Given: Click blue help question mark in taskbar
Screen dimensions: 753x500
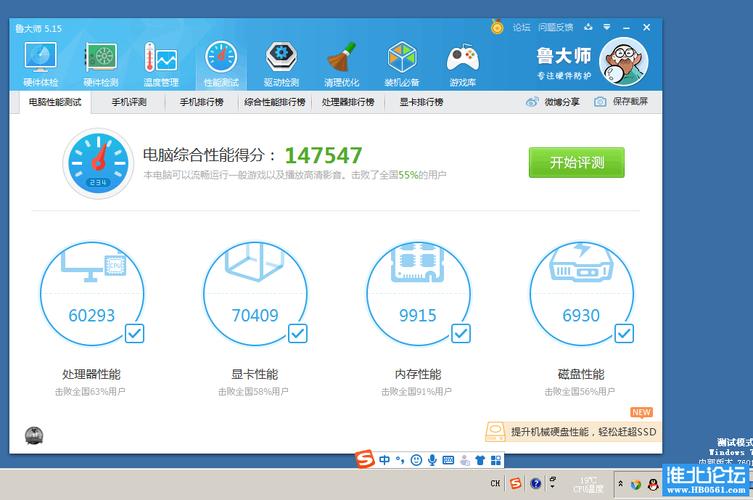Looking at the screenshot, I should coord(536,483).
